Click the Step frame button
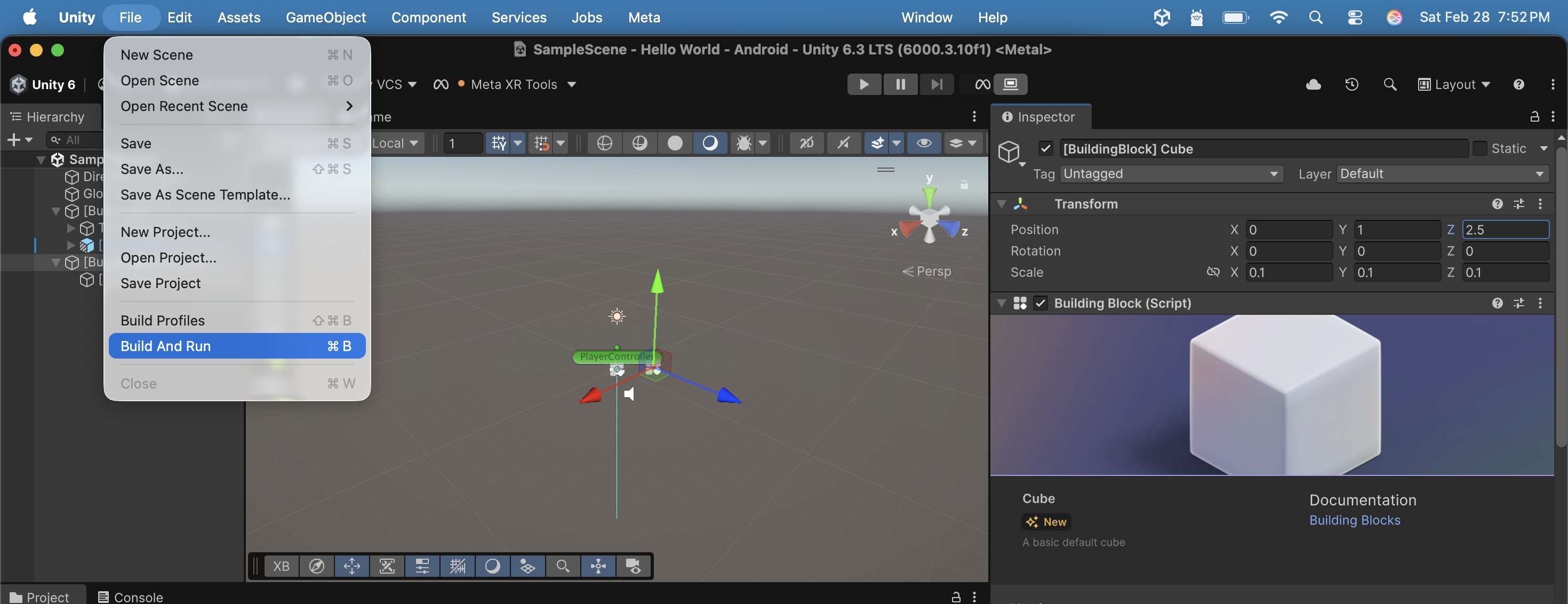 [x=936, y=84]
